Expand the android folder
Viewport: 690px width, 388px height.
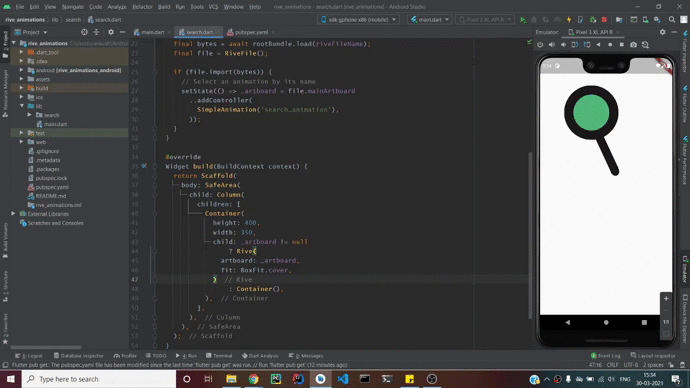click(x=22, y=70)
